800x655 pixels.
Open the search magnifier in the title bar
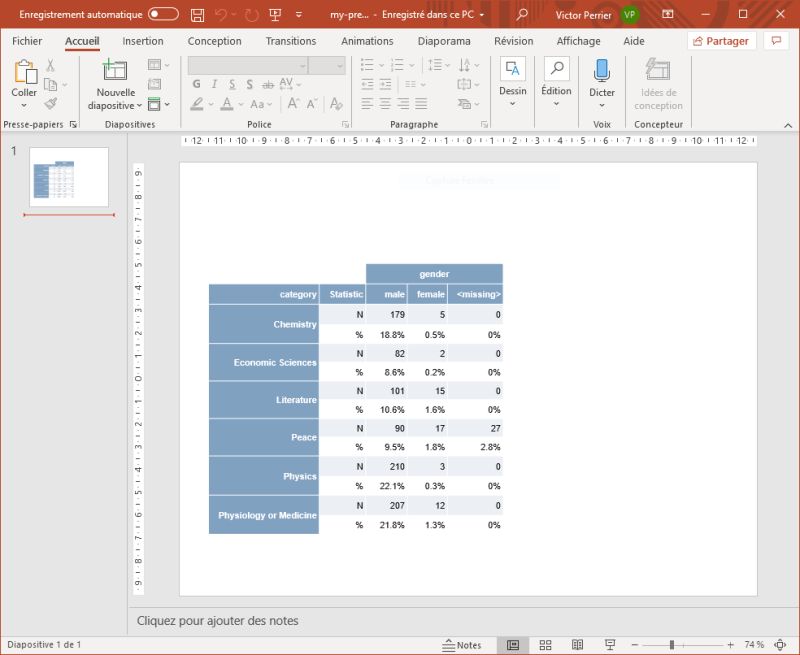(521, 15)
